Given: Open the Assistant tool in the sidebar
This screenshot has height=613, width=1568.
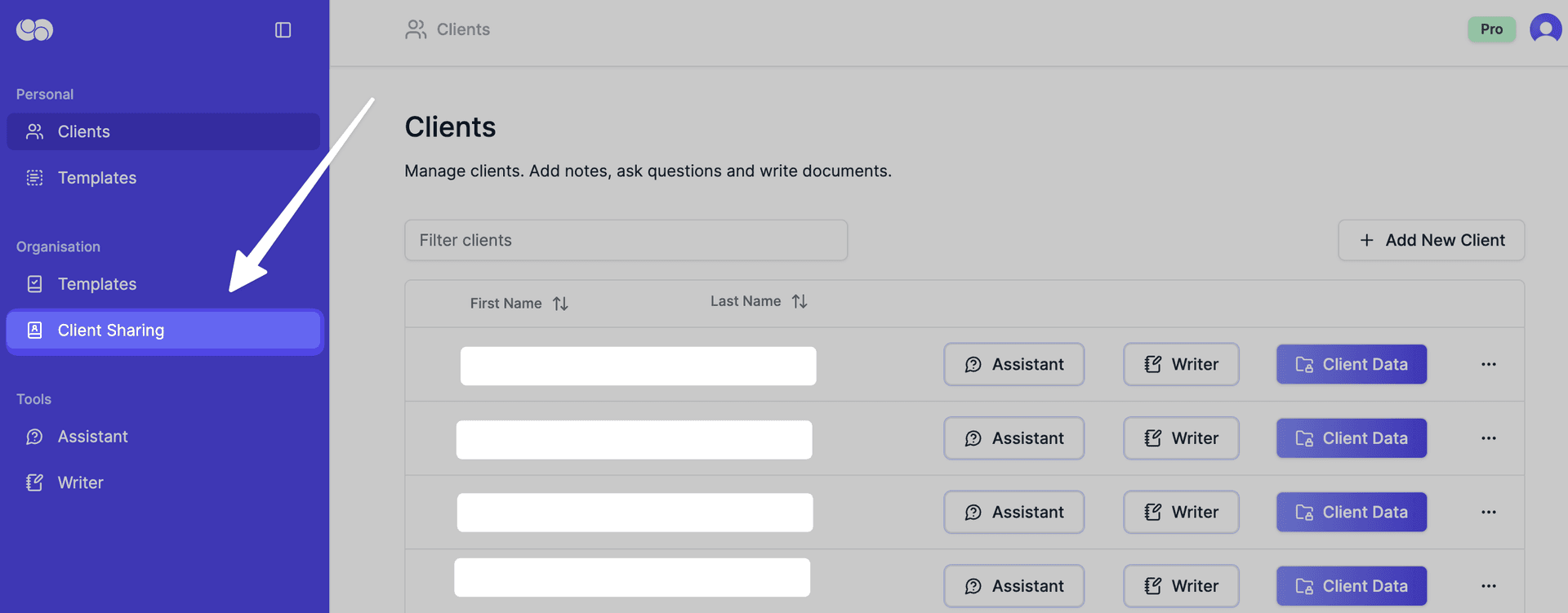Looking at the screenshot, I should 92,437.
